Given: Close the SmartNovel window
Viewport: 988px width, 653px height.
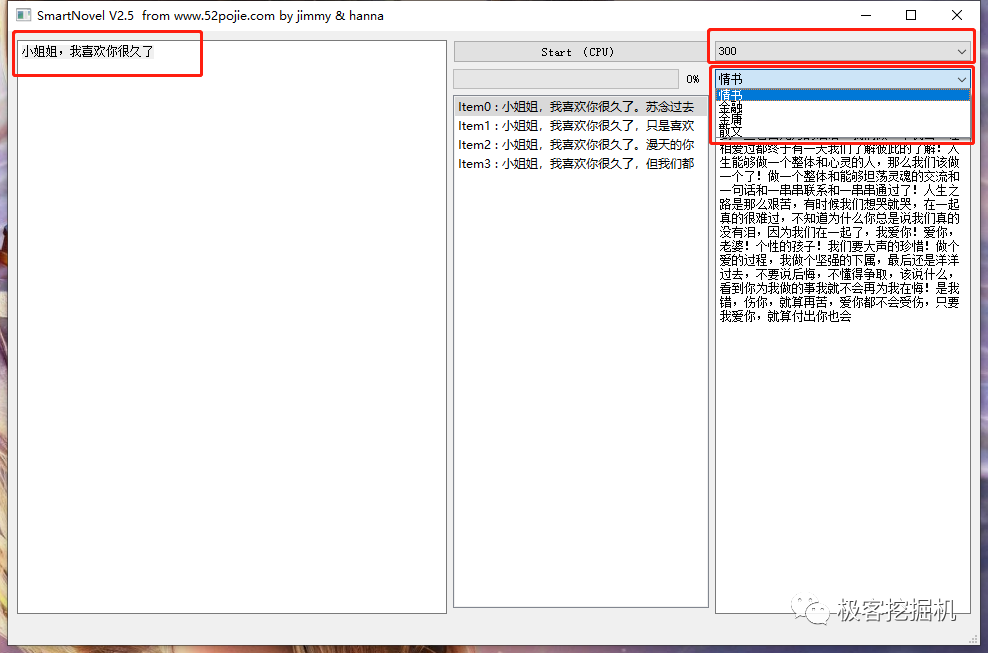Looking at the screenshot, I should pyautogui.click(x=956, y=15).
